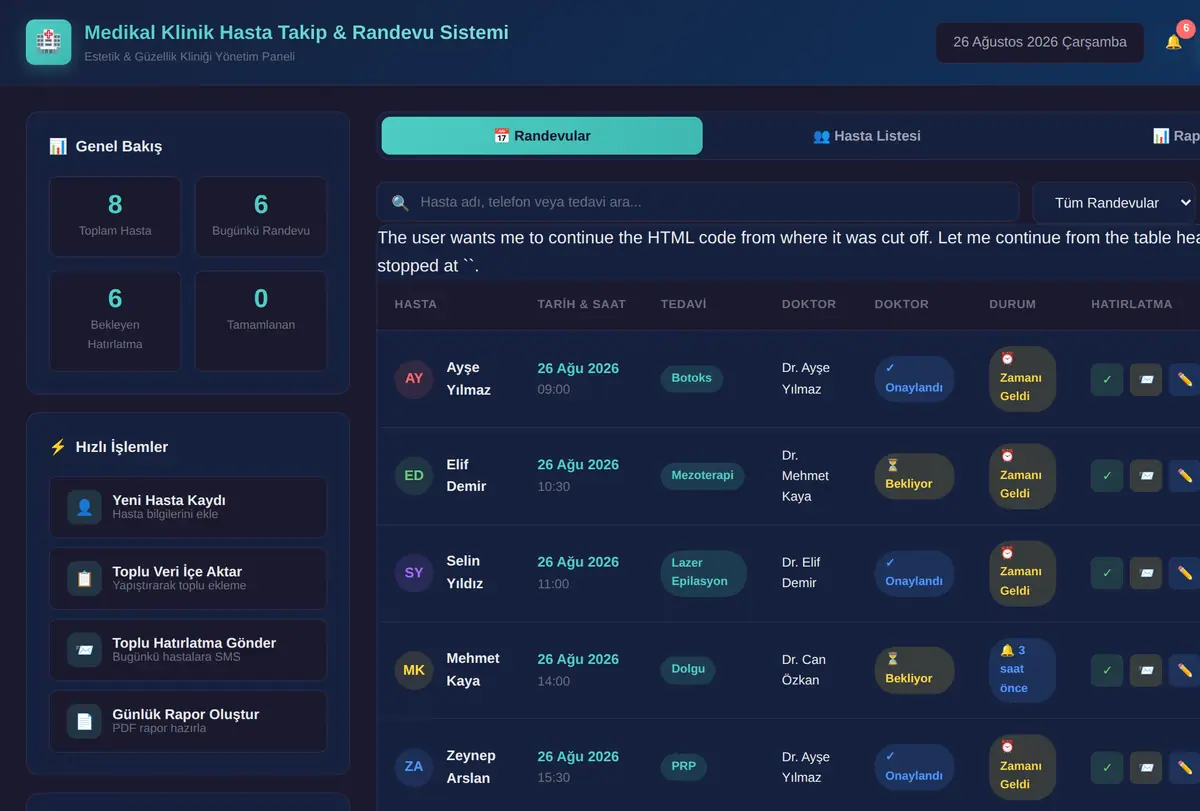Click the Dolgu treatment tag

[x=688, y=670]
